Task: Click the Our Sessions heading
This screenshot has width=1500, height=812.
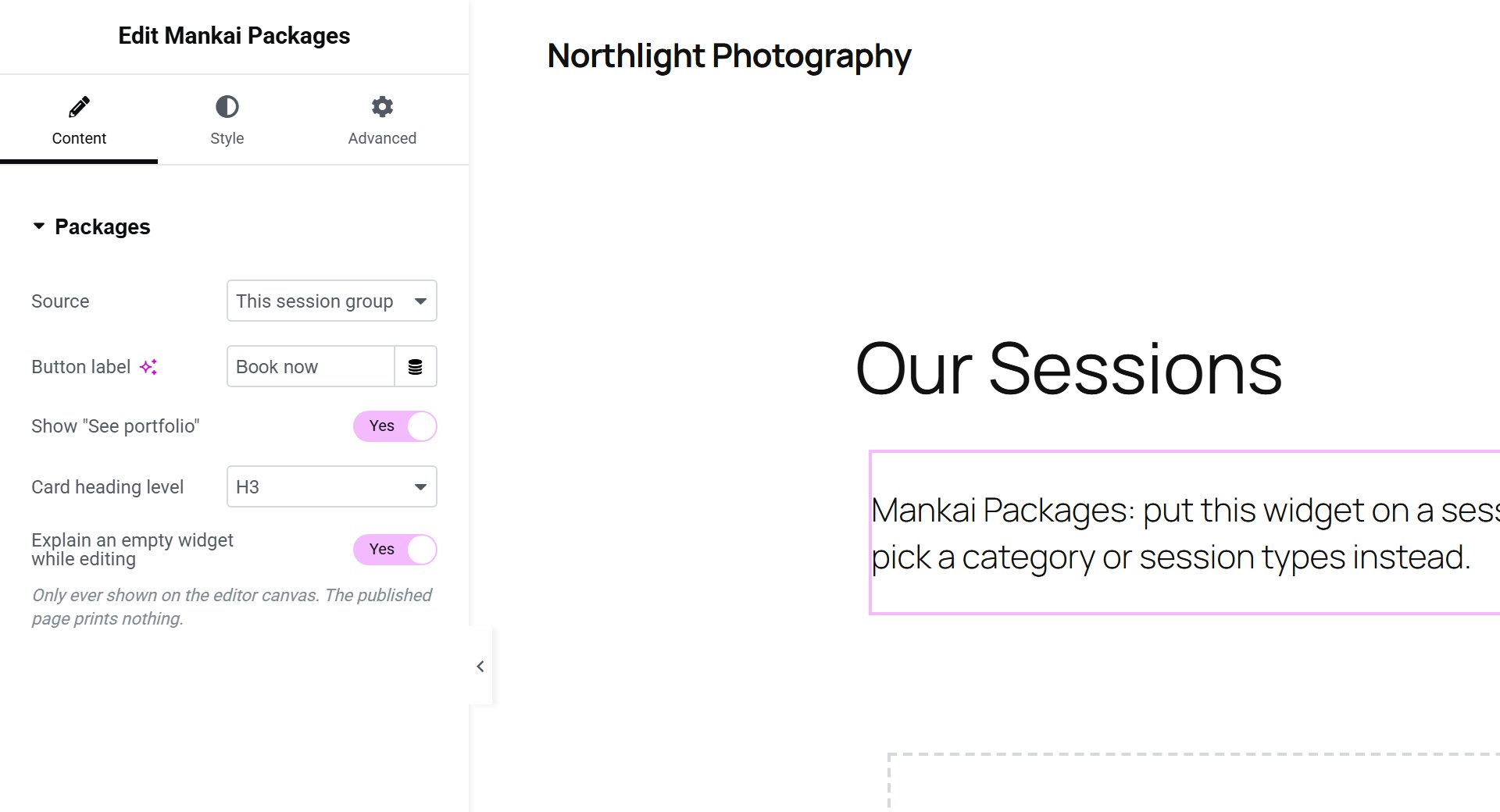Action: 1069,369
